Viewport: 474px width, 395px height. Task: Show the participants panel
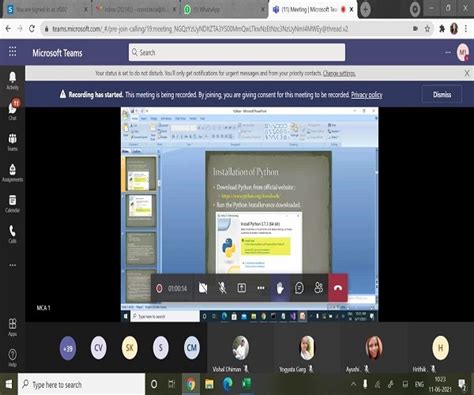[319, 288]
